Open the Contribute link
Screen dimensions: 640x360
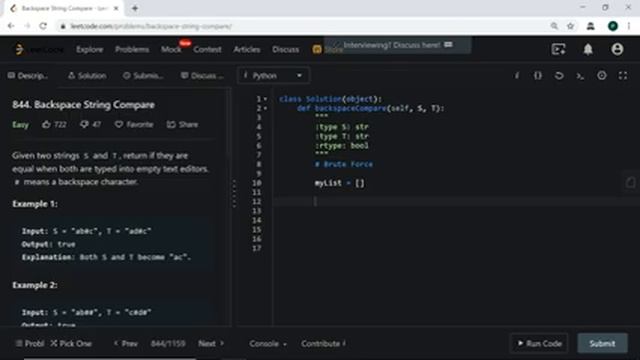pos(323,344)
